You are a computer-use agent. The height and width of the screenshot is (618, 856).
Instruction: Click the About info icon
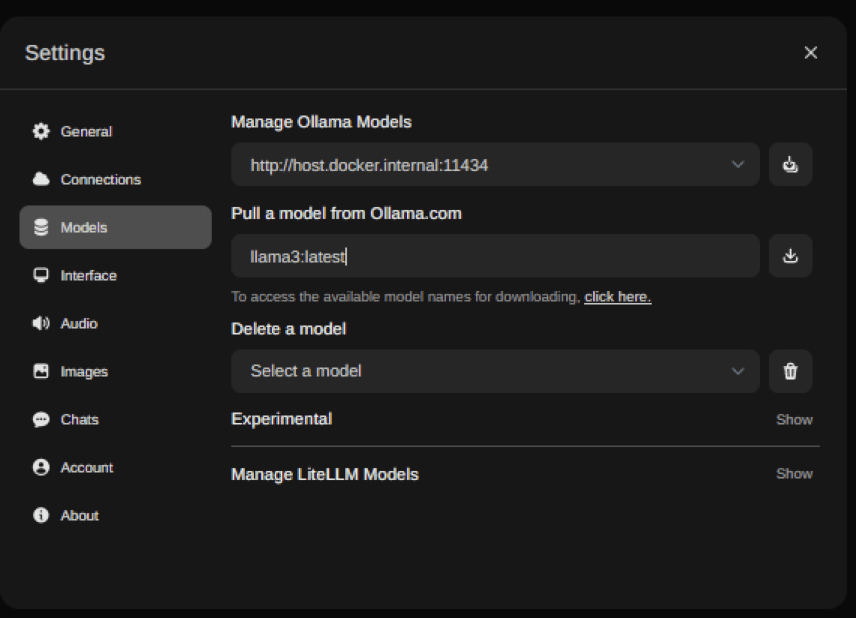(41, 515)
